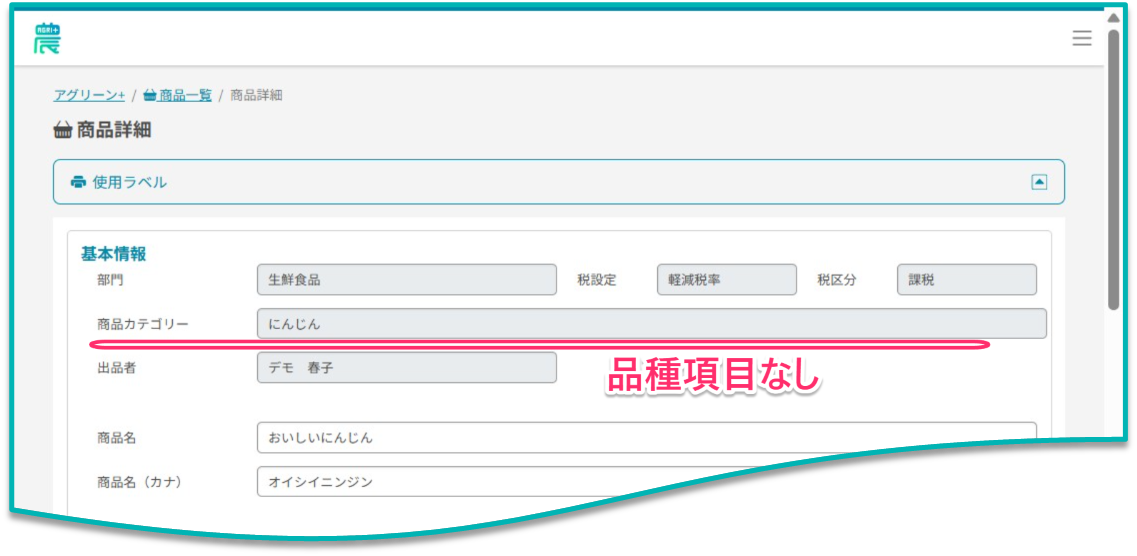Go to アグリーン+ breadcrumb link
1137x556 pixels.
pyautogui.click(x=89, y=95)
